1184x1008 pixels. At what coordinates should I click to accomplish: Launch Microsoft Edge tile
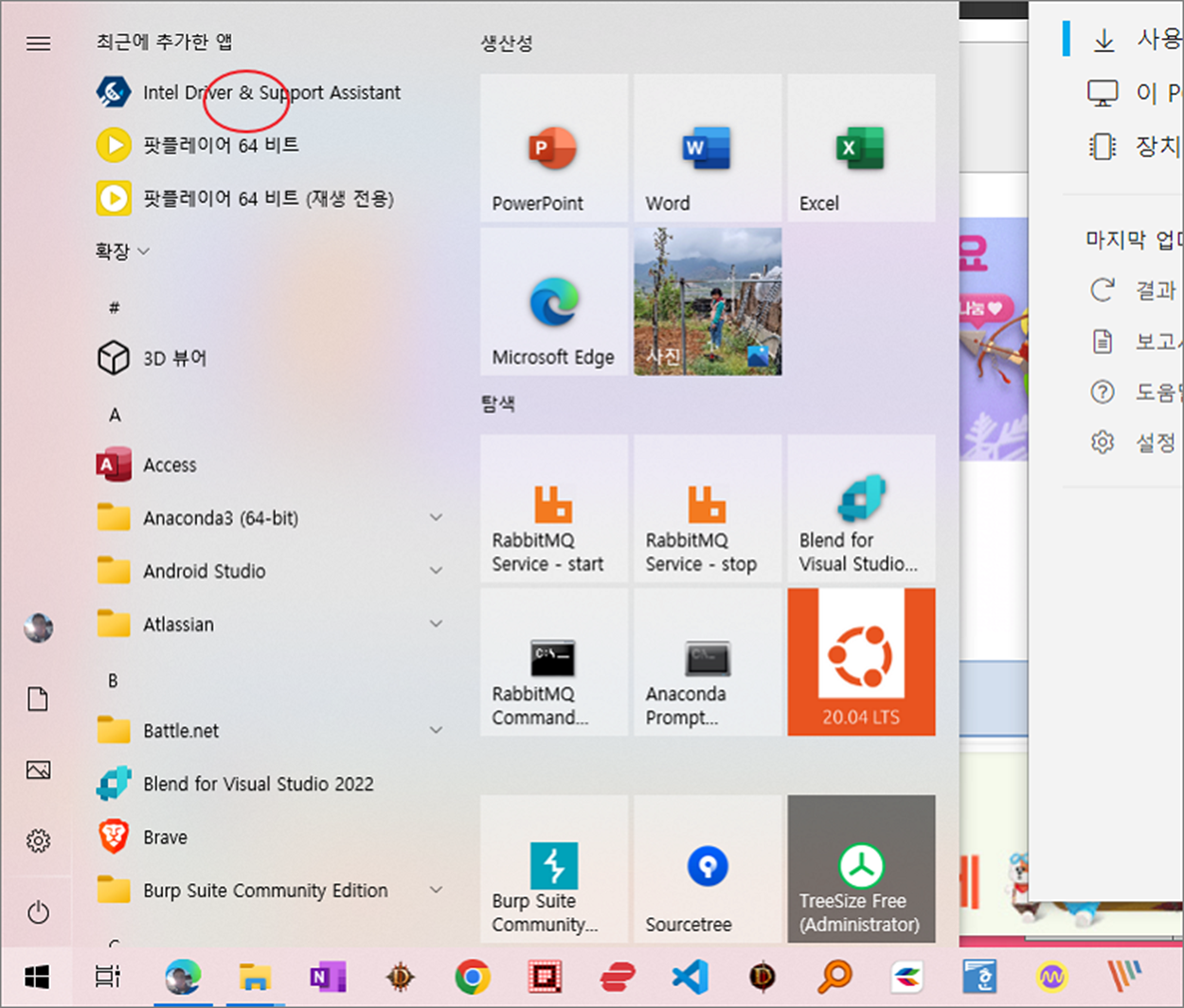point(554,301)
